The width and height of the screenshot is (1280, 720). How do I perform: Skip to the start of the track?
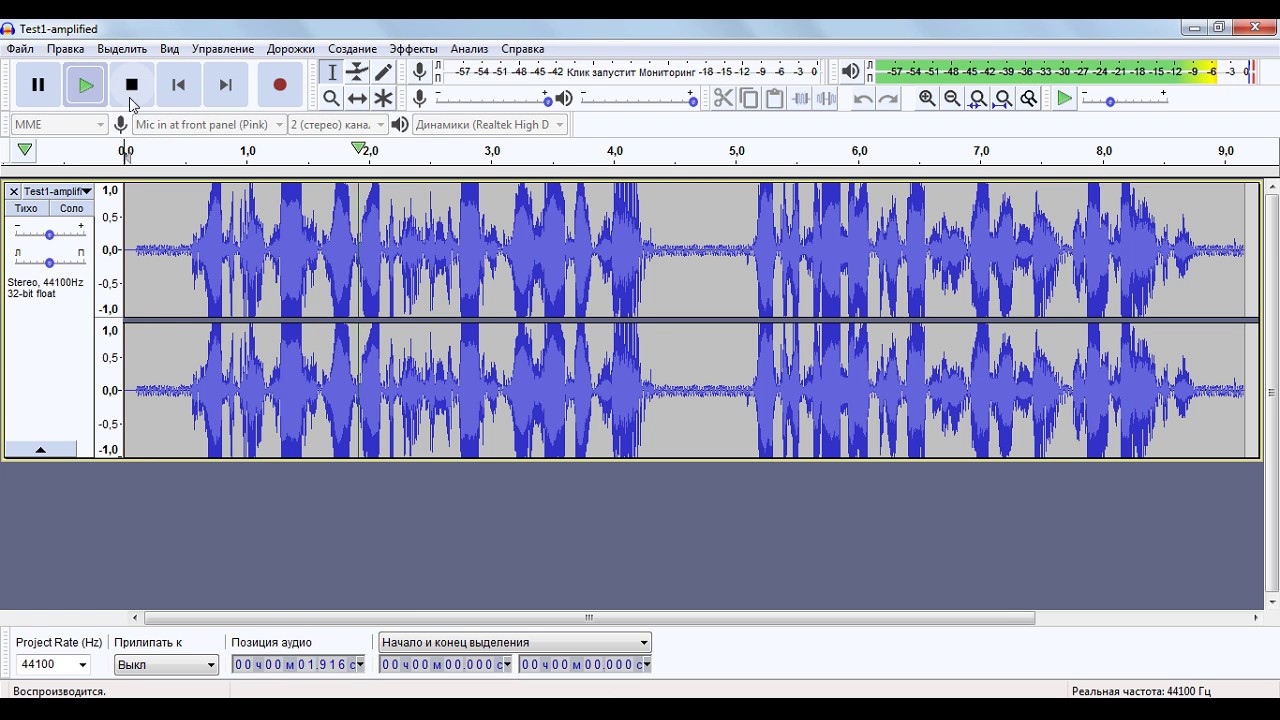178,85
